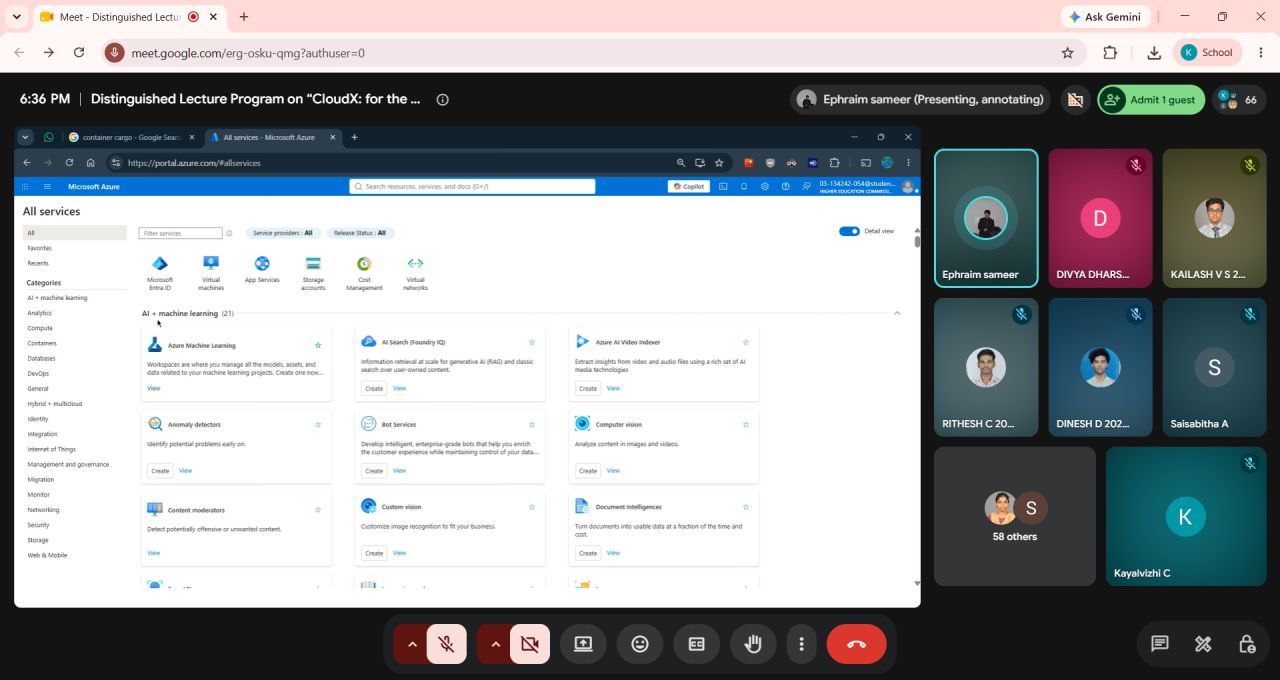Select Databases category
1280x680 pixels.
click(41, 358)
